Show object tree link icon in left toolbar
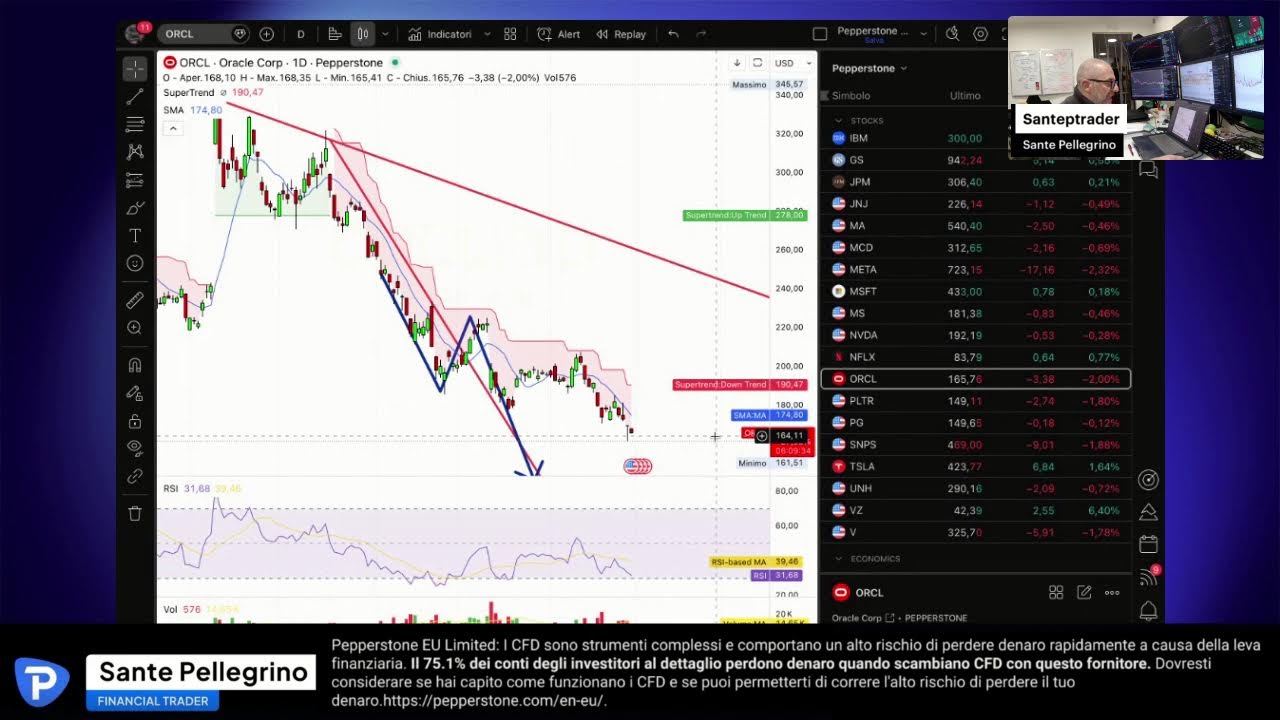Screen dimensions: 1280x720 (x=135, y=476)
